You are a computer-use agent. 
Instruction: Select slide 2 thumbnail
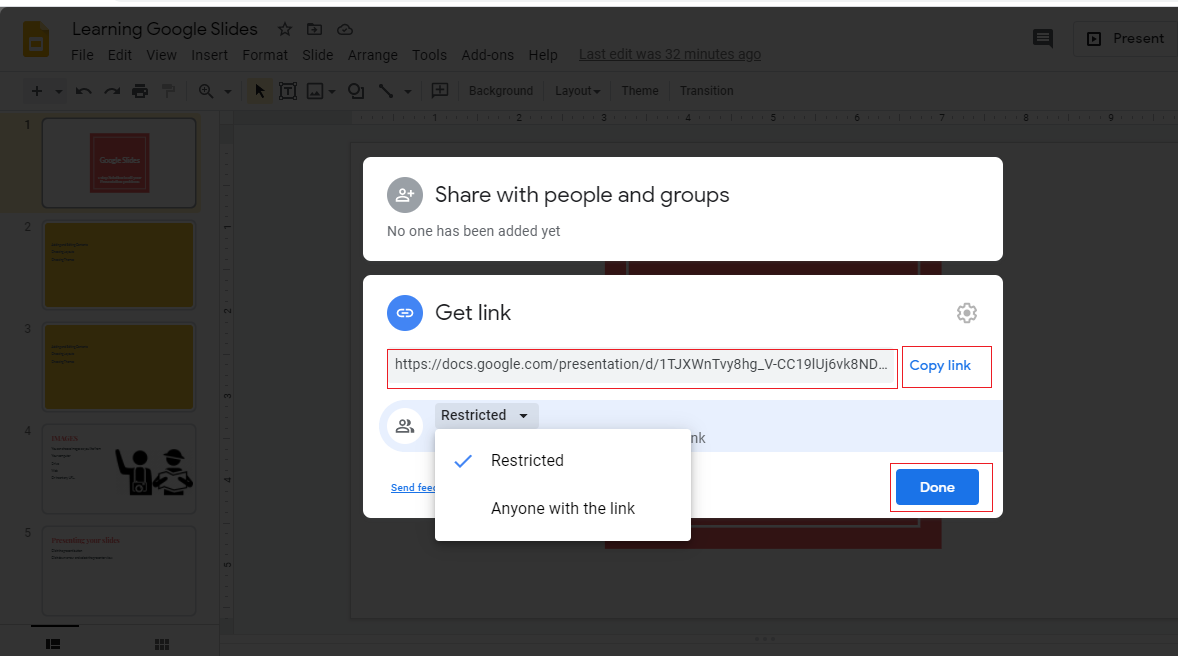pos(119,265)
